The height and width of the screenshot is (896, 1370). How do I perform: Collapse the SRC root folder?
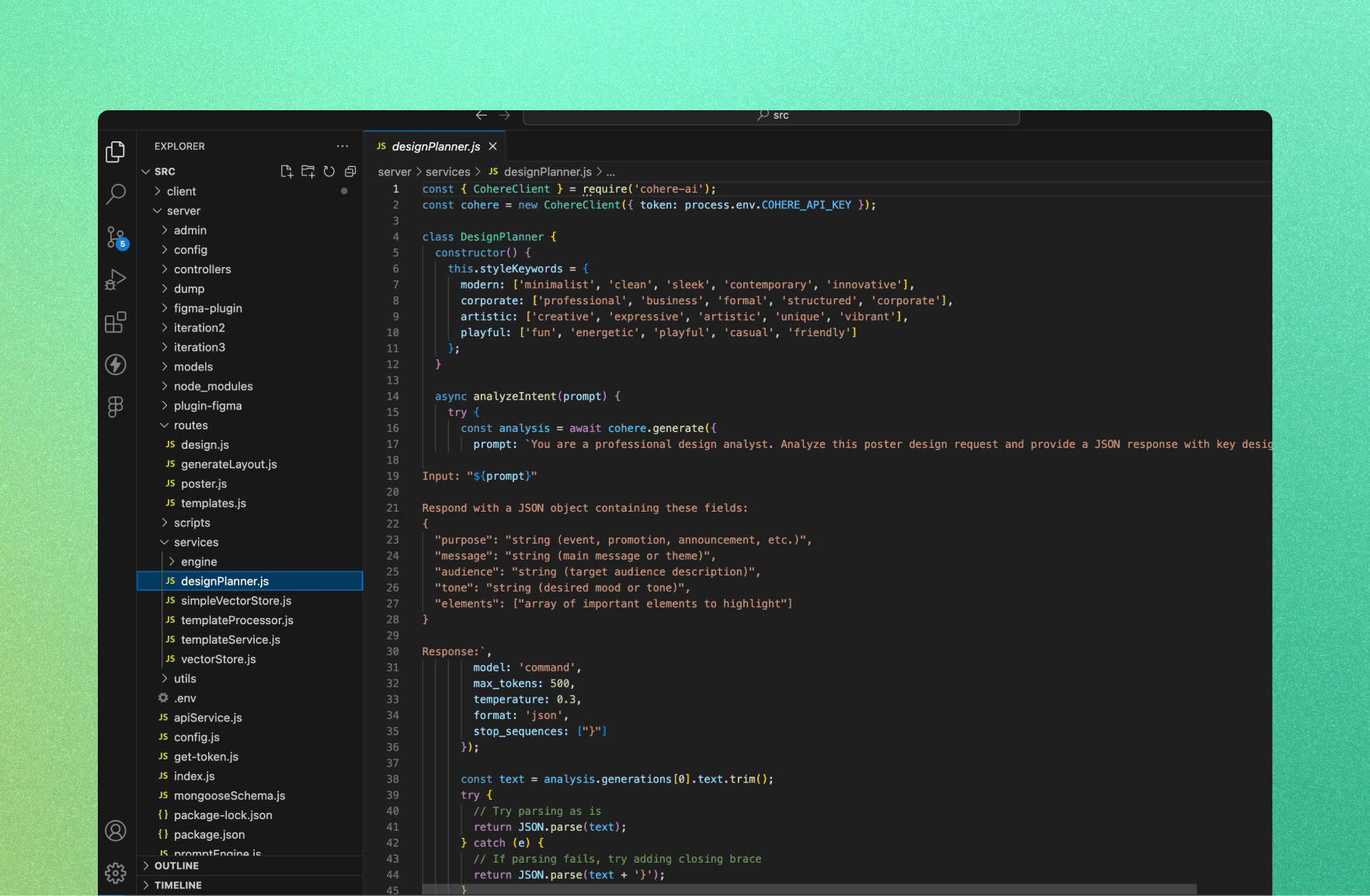coord(249,172)
